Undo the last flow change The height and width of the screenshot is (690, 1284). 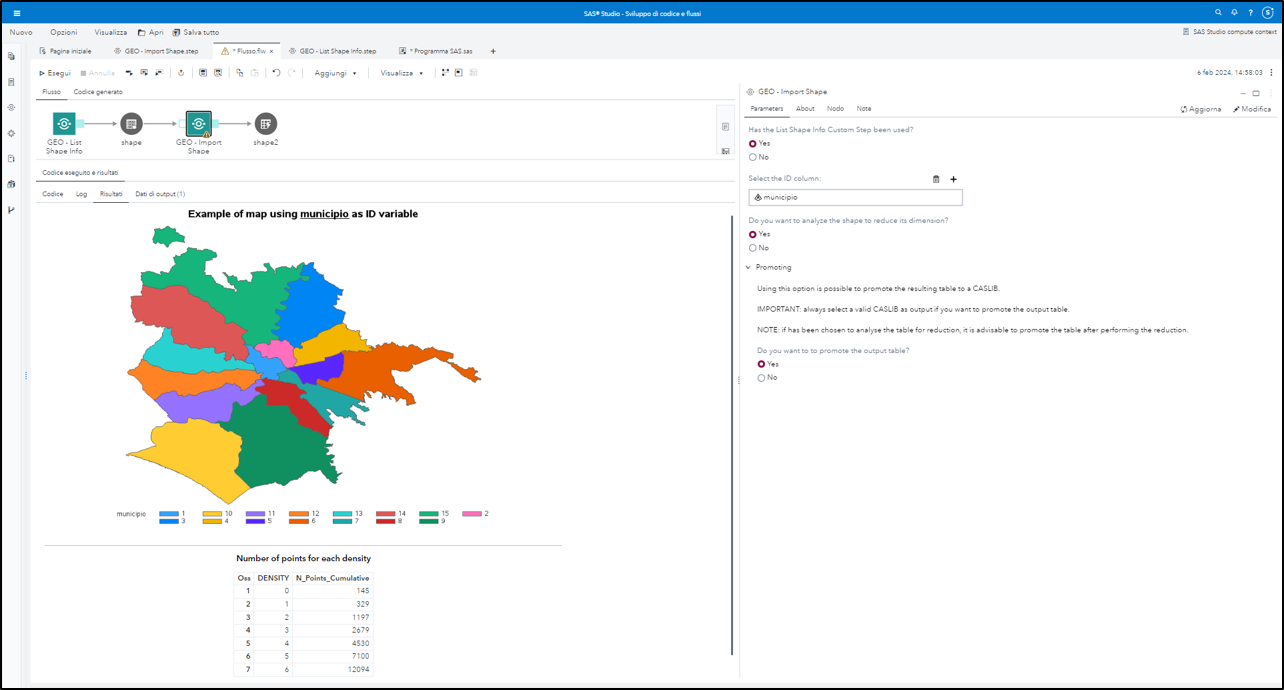pyautogui.click(x=276, y=73)
